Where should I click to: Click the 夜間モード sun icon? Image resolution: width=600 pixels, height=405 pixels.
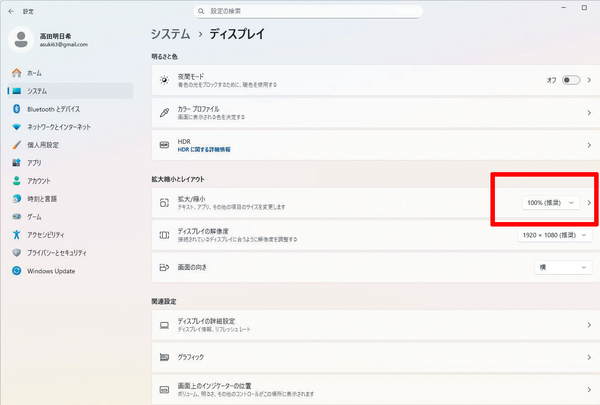[x=164, y=80]
